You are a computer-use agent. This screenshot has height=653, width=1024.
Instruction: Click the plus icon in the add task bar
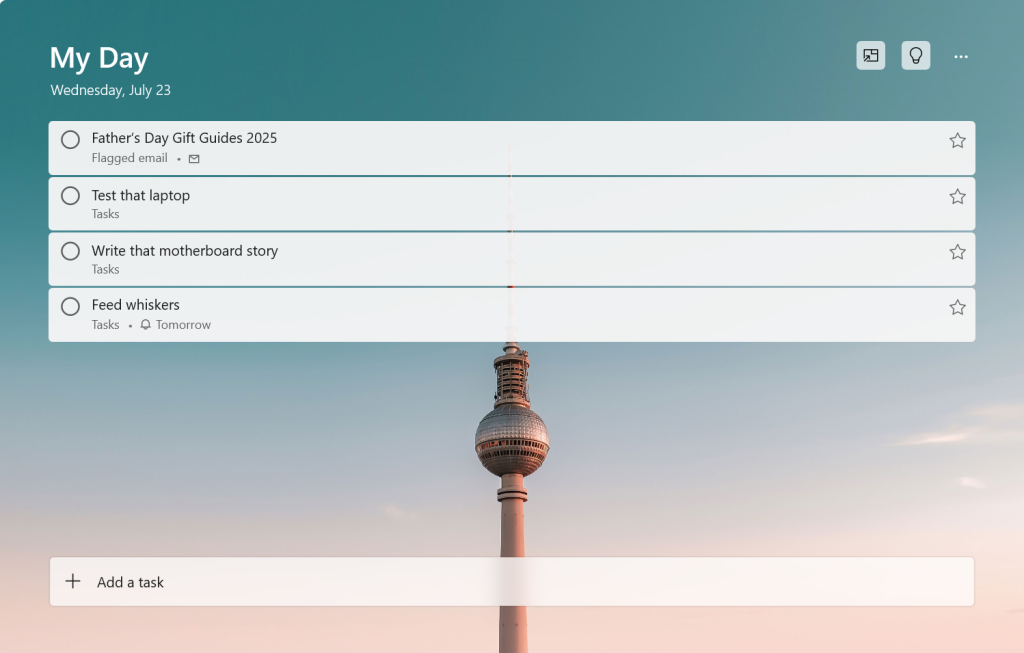pos(73,582)
